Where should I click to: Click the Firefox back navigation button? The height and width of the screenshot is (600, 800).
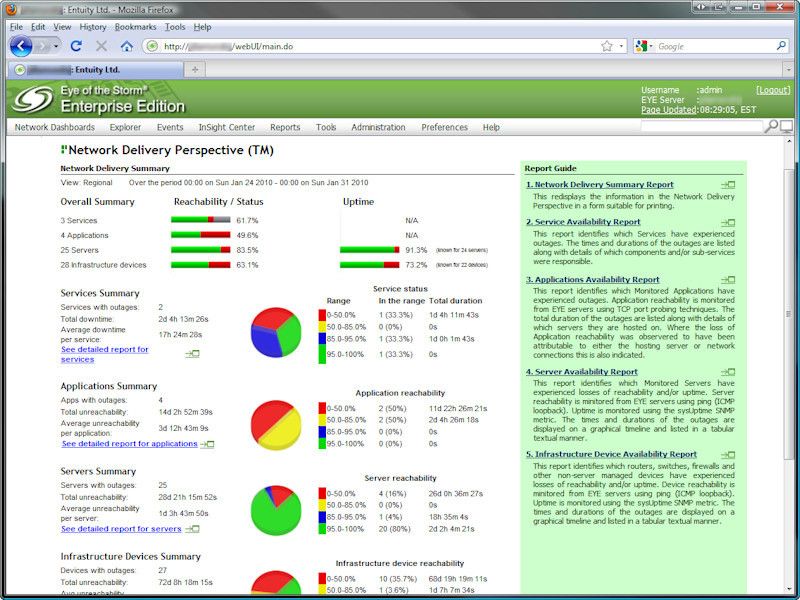[20, 46]
